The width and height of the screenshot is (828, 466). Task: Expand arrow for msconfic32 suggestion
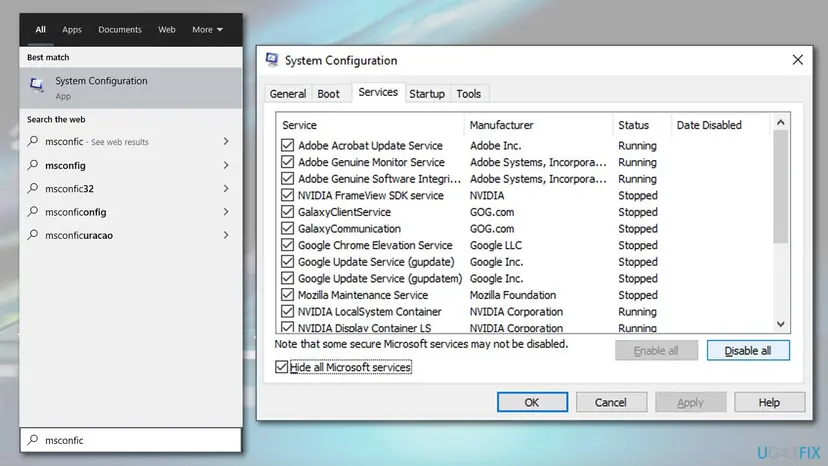pos(226,188)
